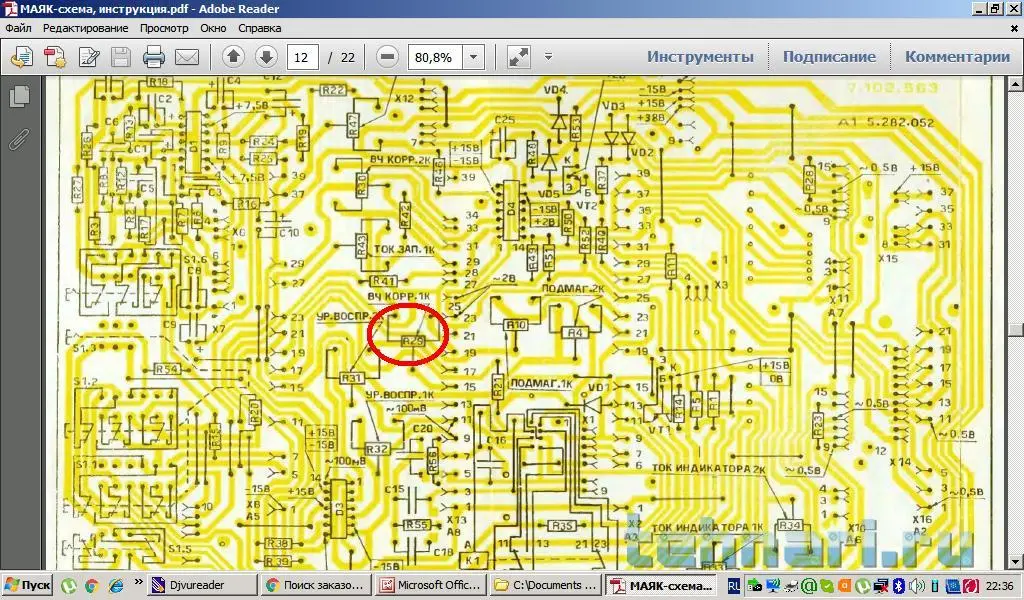This screenshot has height=600, width=1024.
Task: Open the Просмотр menu
Action: pyautogui.click(x=164, y=28)
